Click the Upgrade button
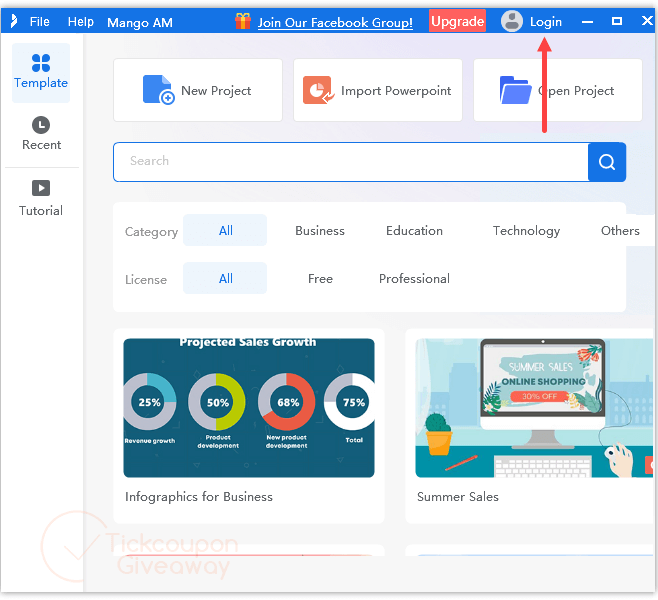Image resolution: width=658 pixels, height=600 pixels. click(457, 21)
